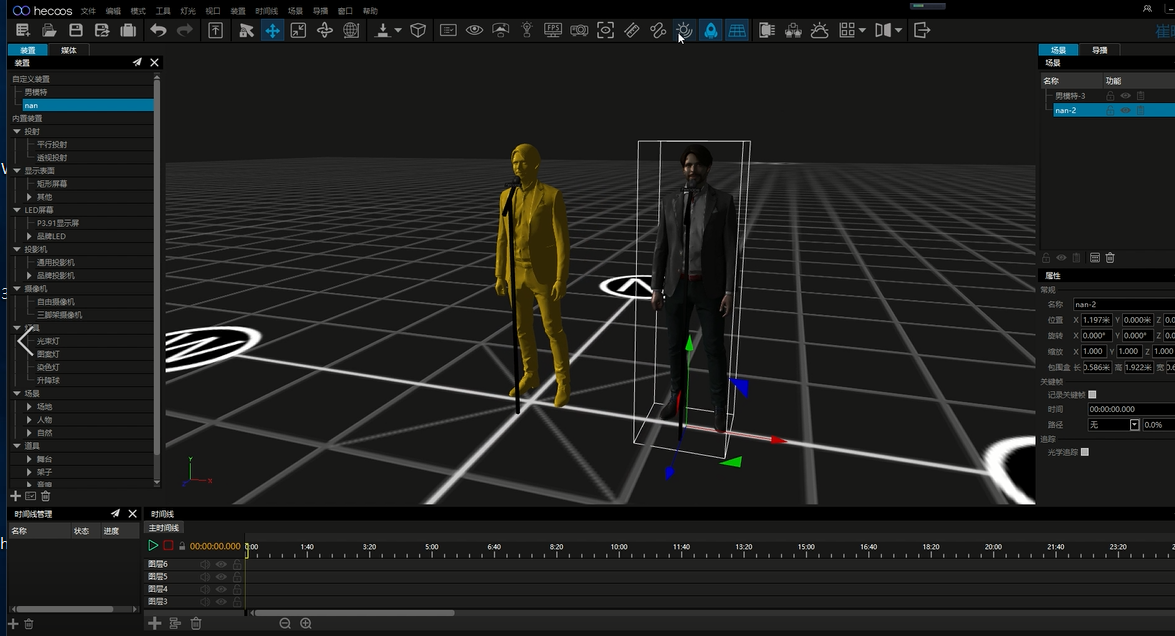
Task: Click the timeline horizontal scrollbar
Action: (x=354, y=613)
